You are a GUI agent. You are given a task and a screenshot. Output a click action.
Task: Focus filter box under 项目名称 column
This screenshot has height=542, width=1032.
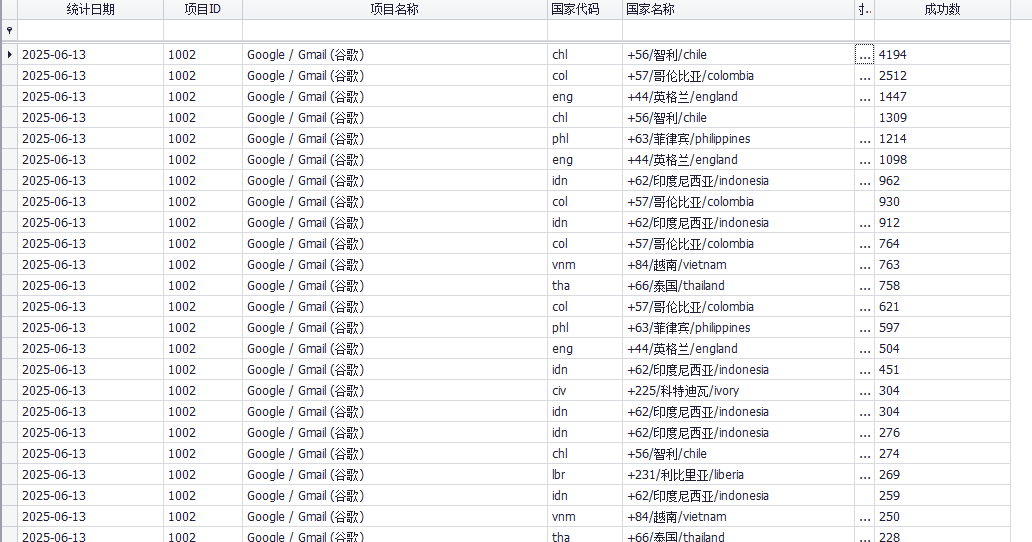point(395,30)
